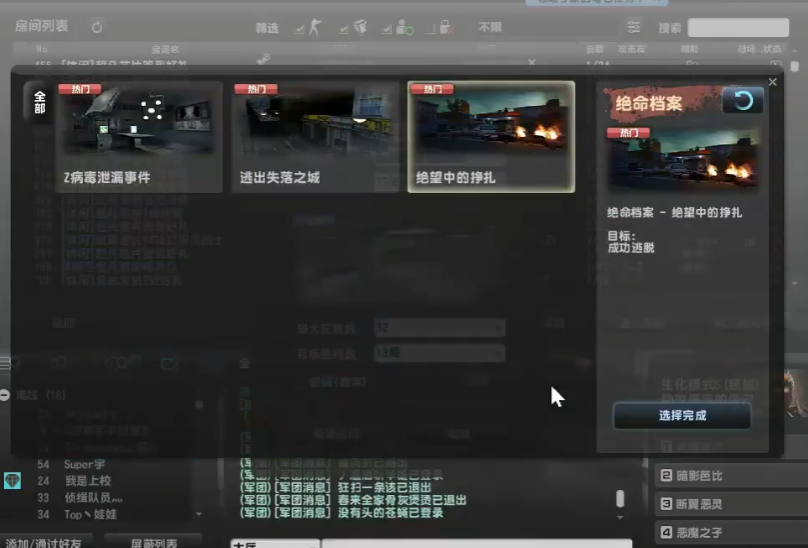Click the diamond badge icon in friends list
This screenshot has width=808, height=548.
tap(12, 480)
